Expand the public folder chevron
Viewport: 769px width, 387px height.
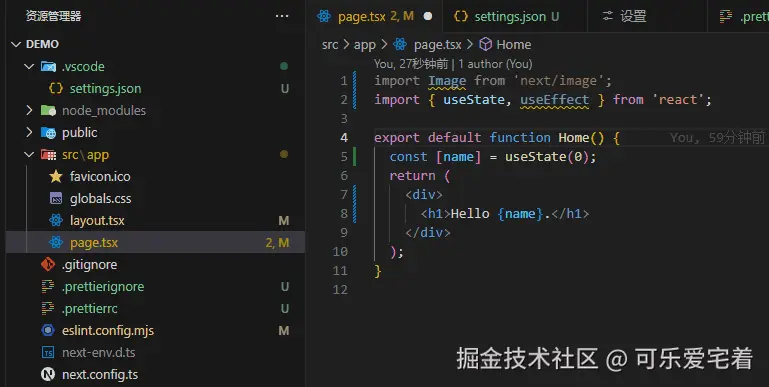tap(29, 132)
